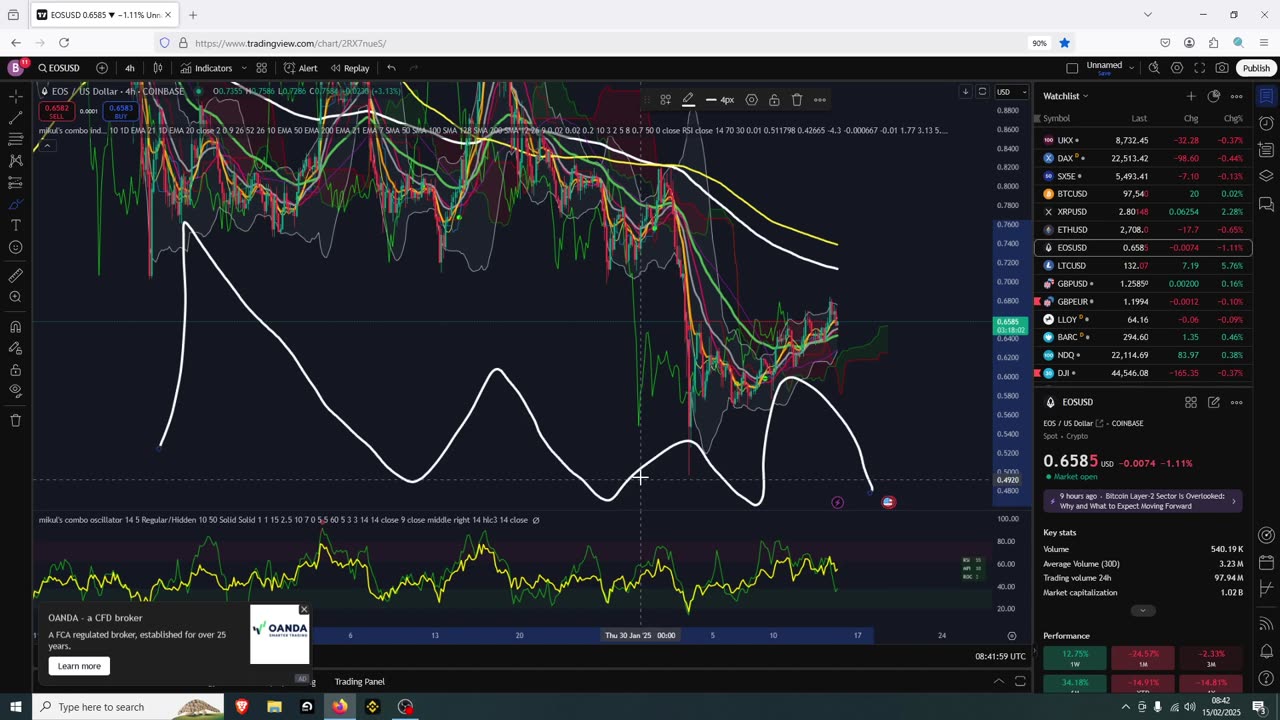Open the brush line color pencil swatch
1280x720 pixels.
point(688,100)
